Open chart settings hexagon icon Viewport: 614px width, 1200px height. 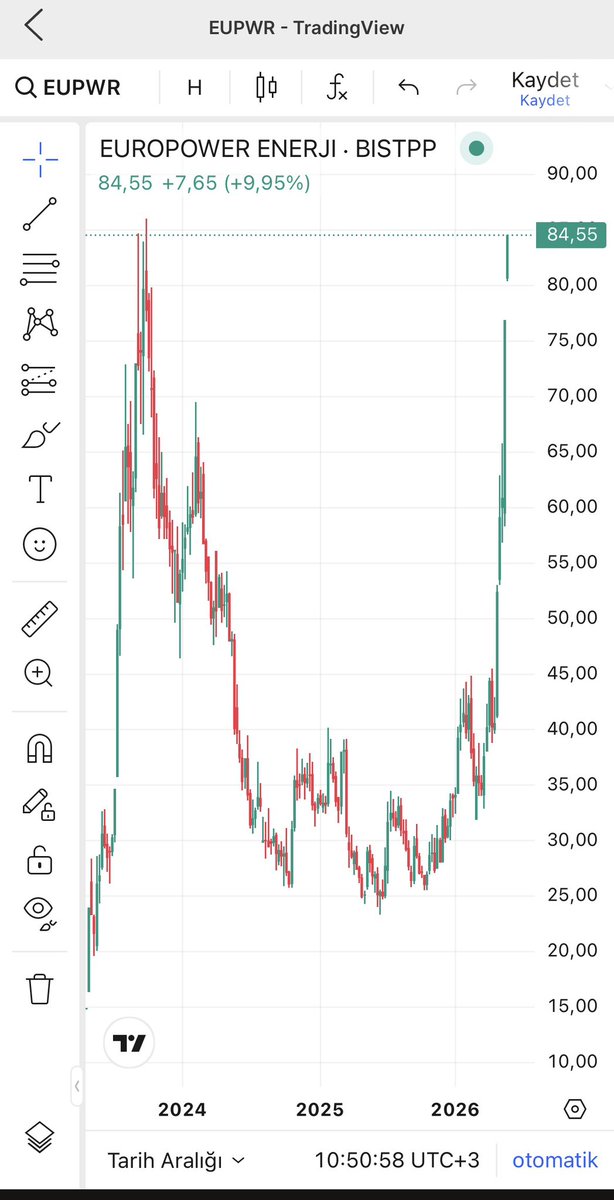tap(574, 1109)
